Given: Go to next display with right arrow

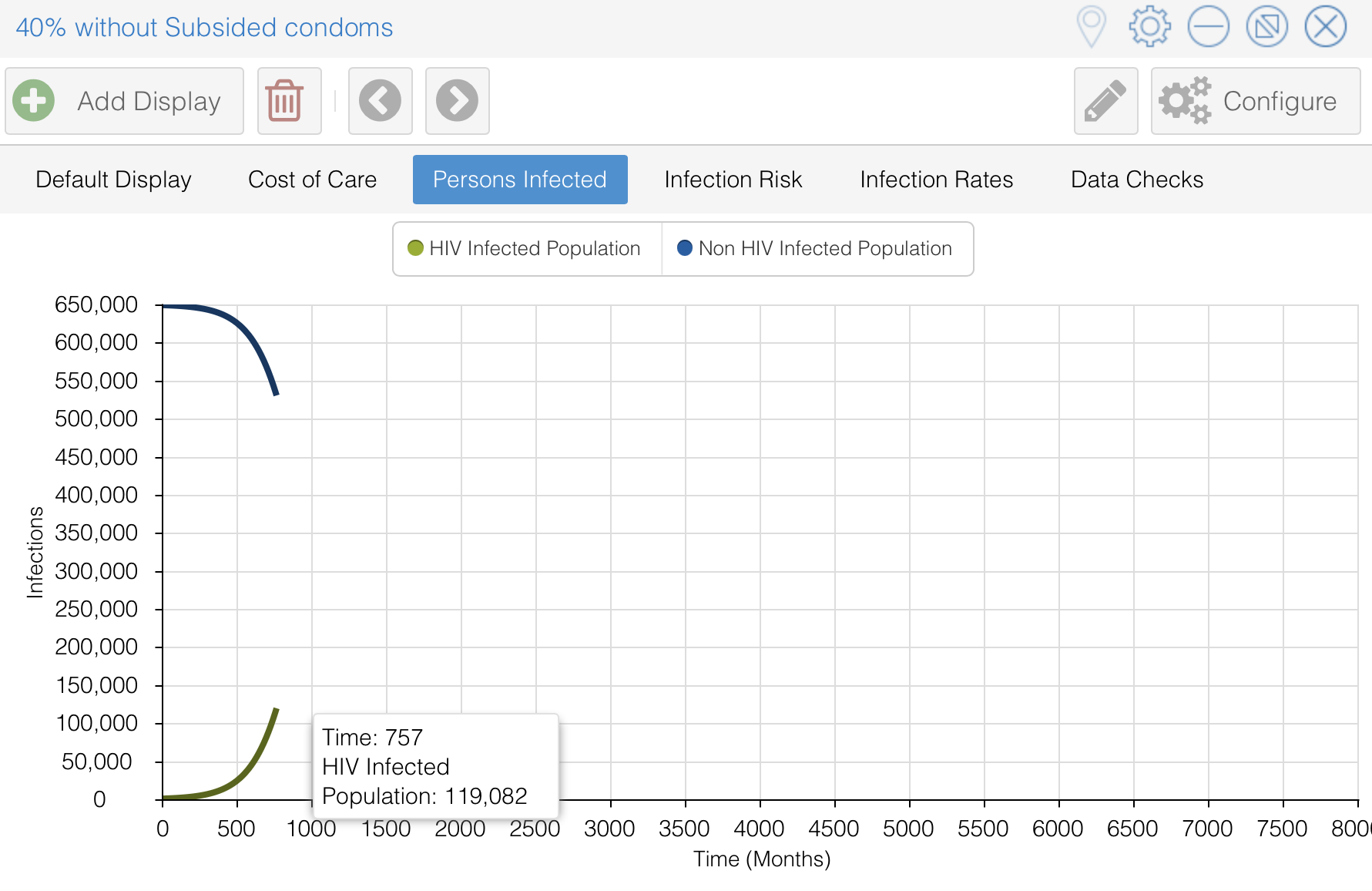Looking at the screenshot, I should pyautogui.click(x=457, y=101).
